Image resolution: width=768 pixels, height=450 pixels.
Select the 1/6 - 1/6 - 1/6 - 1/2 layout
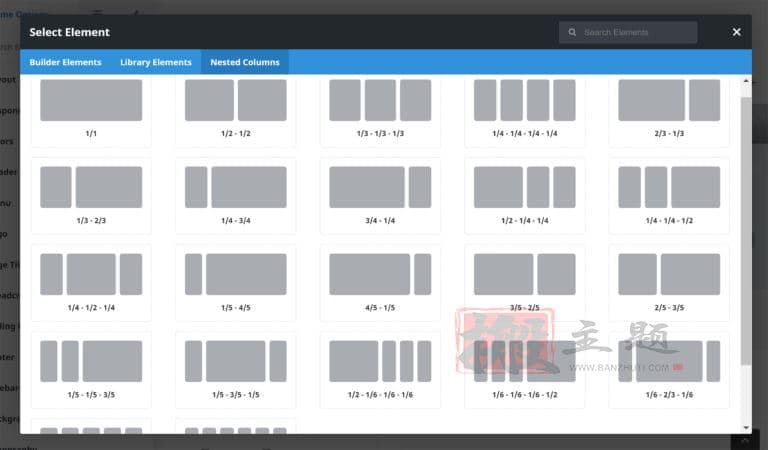(x=525, y=370)
